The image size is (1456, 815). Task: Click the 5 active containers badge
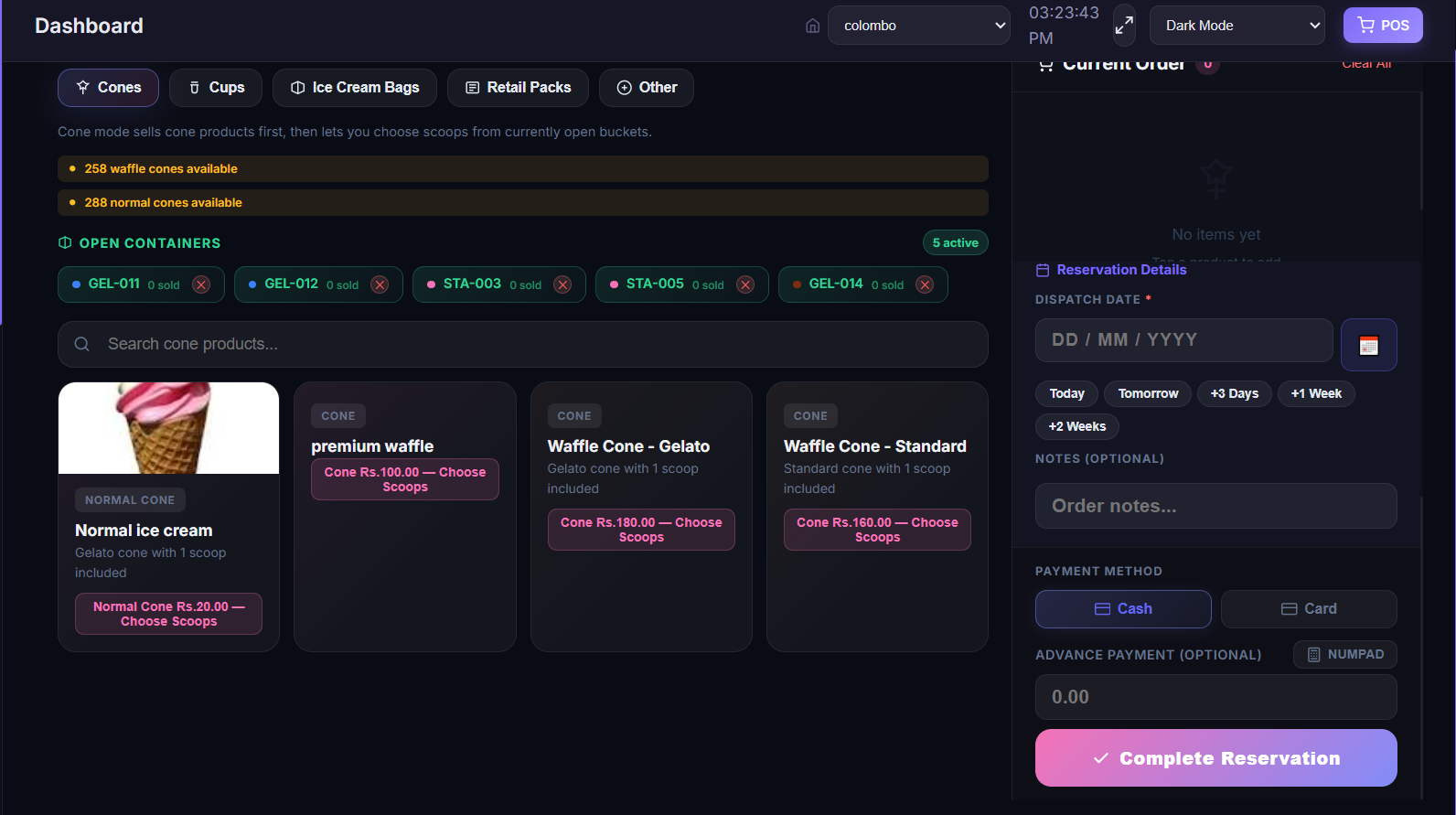[956, 242]
